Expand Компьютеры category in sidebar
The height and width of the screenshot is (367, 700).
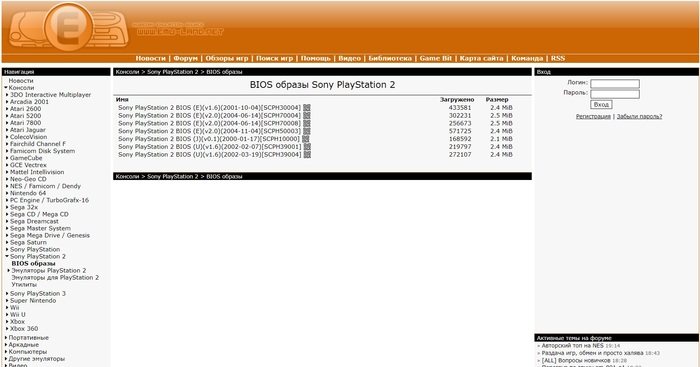coord(6,352)
